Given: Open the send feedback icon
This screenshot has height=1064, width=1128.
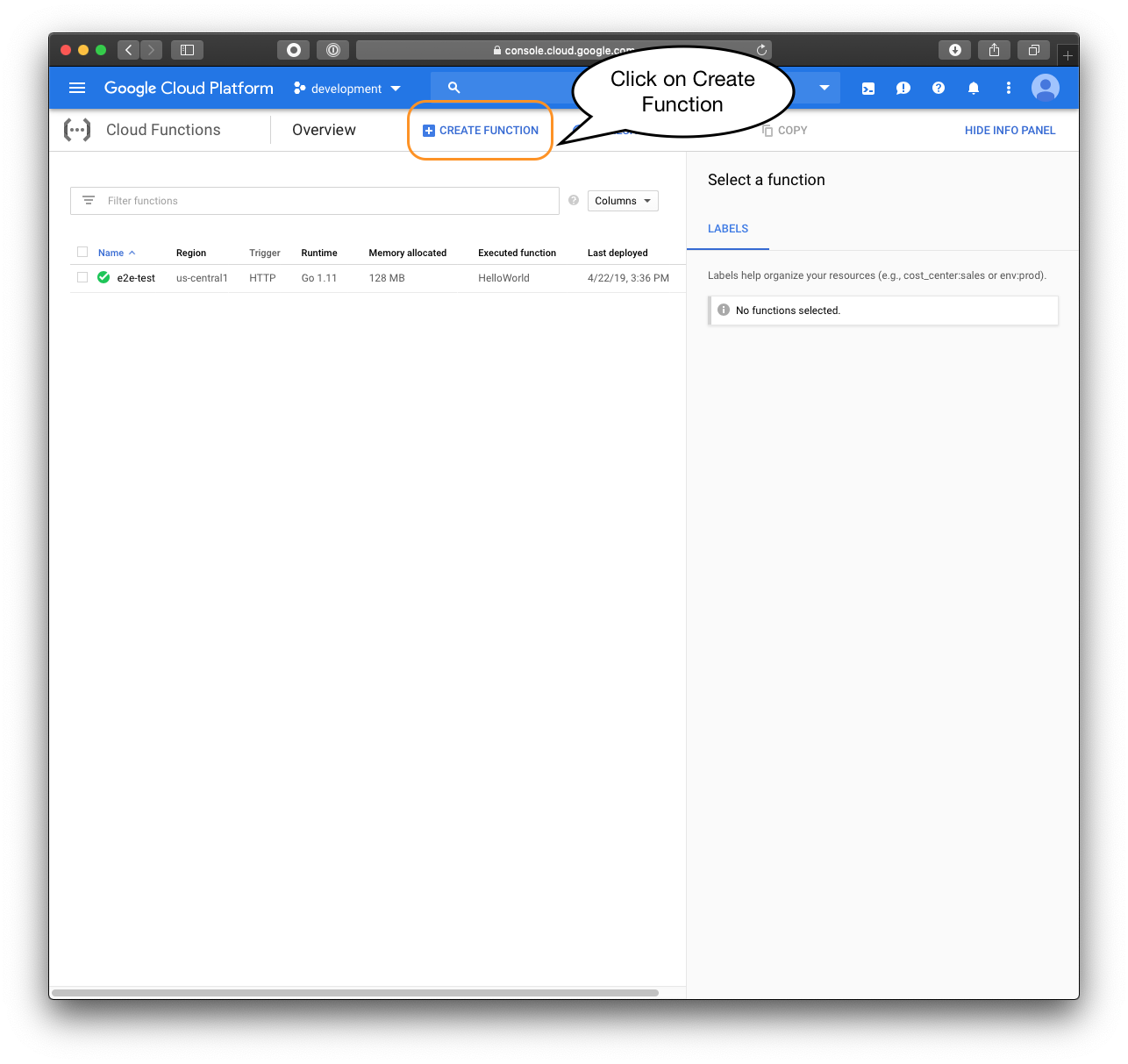Looking at the screenshot, I should tap(903, 88).
